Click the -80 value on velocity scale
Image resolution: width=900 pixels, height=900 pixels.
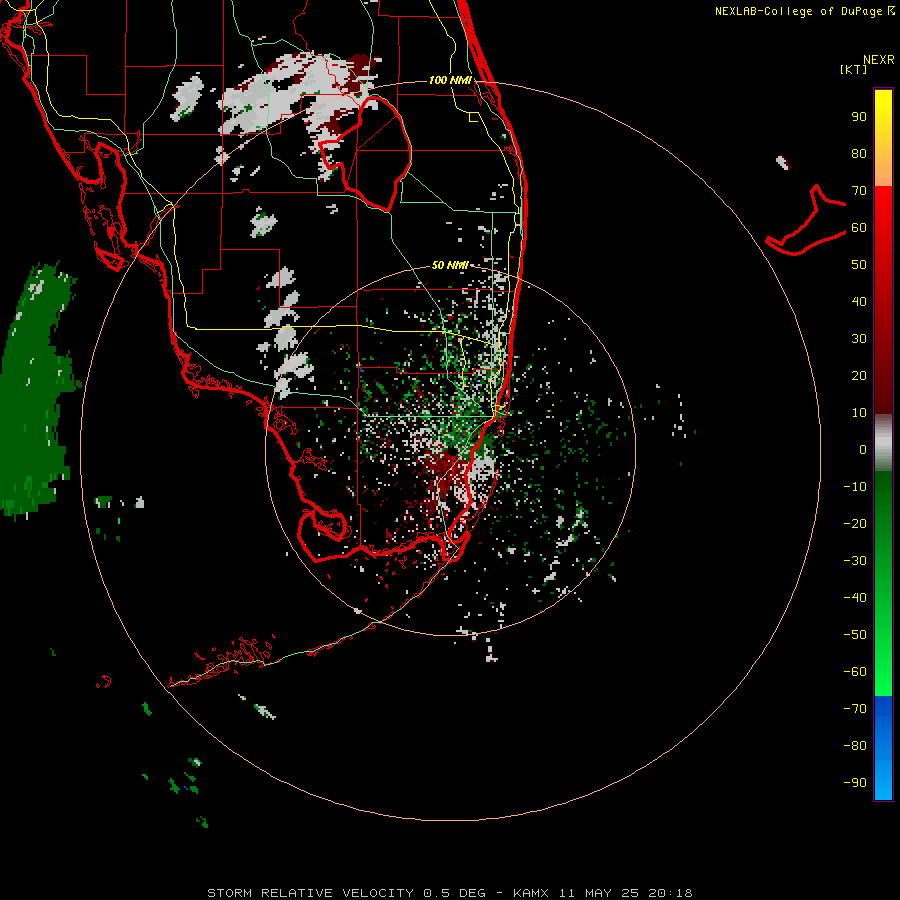pyautogui.click(x=855, y=746)
